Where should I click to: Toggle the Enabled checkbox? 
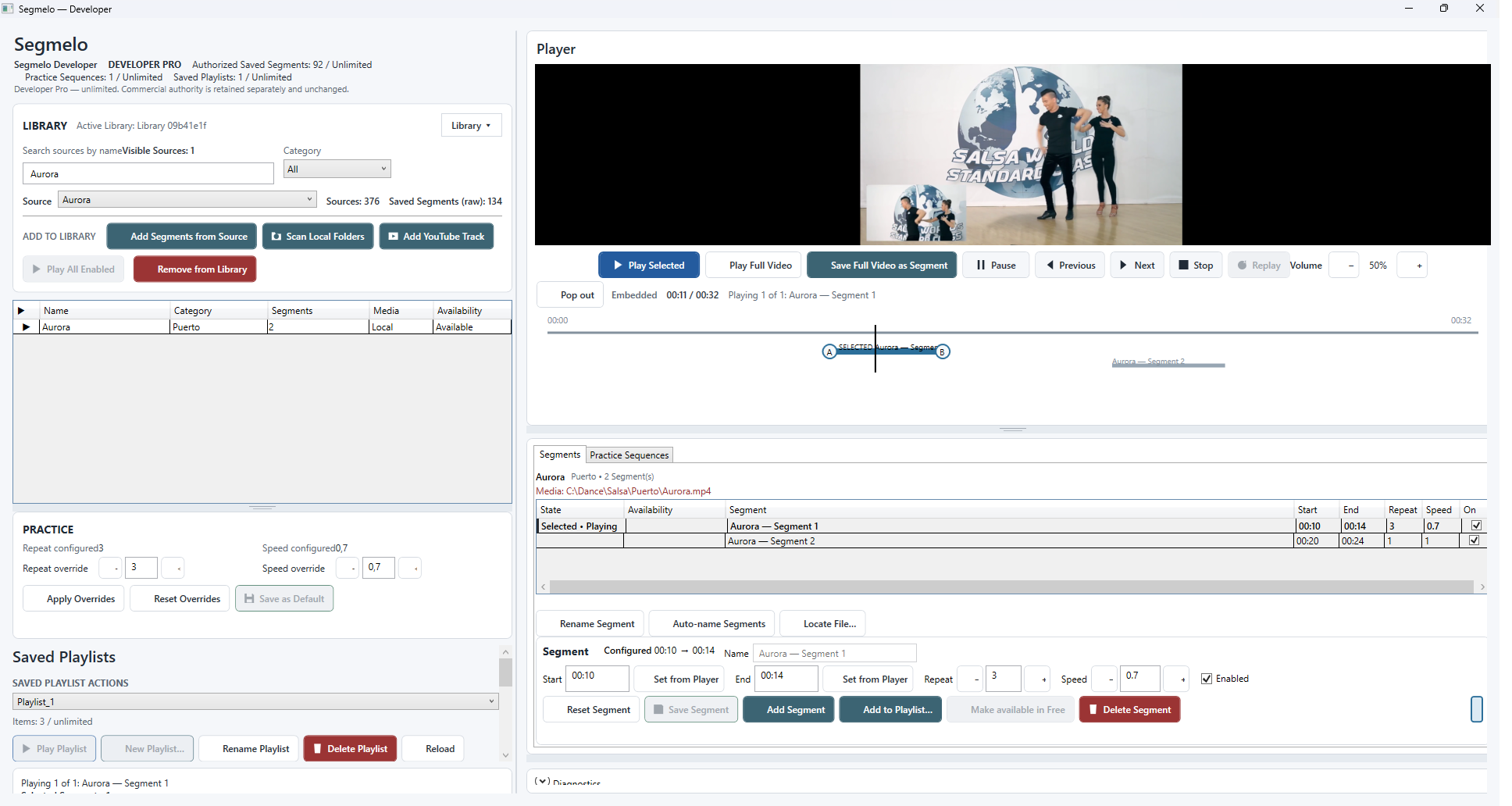[x=1207, y=679]
